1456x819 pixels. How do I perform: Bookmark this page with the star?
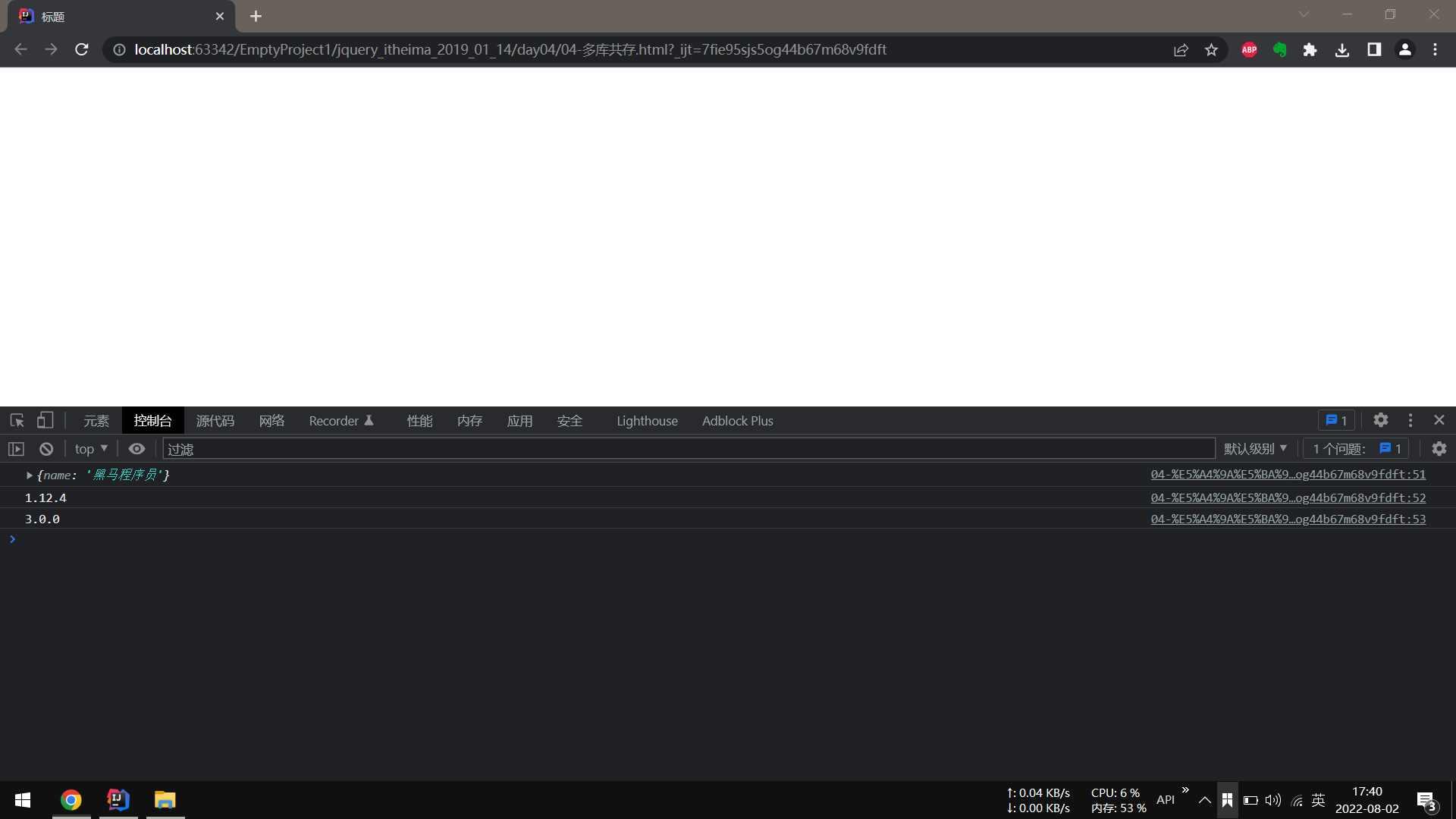[1211, 50]
